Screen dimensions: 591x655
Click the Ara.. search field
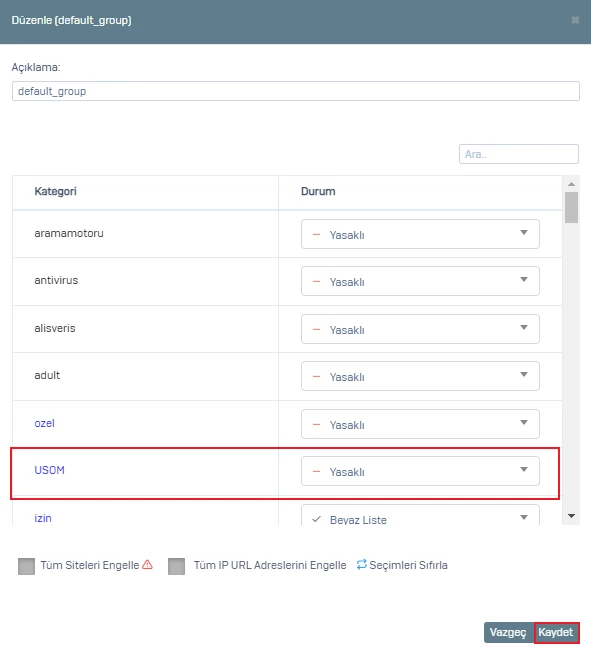pos(519,154)
